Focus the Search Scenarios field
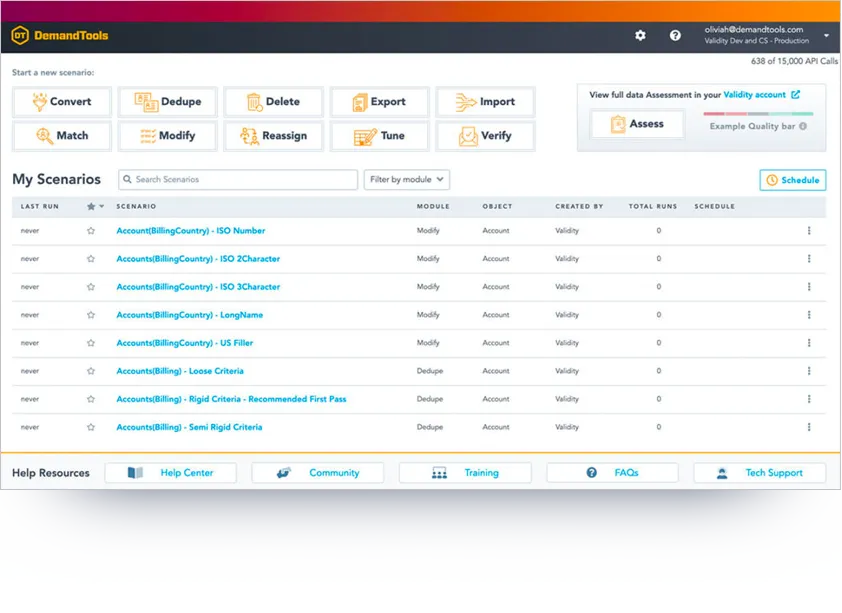This screenshot has height=613, width=842. (238, 179)
